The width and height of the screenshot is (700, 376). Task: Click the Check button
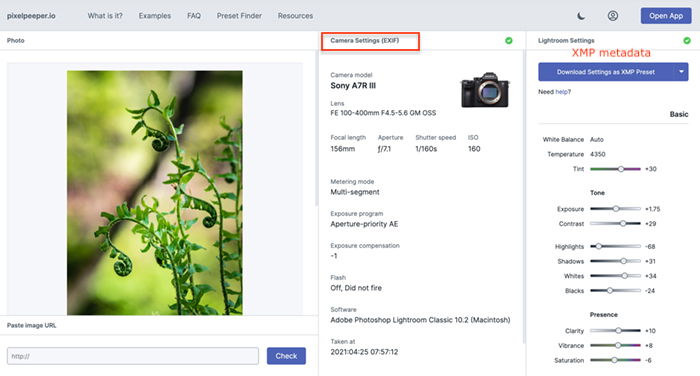pyautogui.click(x=286, y=356)
